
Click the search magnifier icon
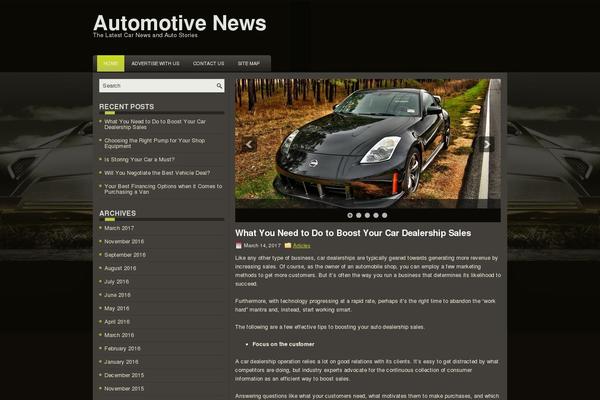point(219,86)
